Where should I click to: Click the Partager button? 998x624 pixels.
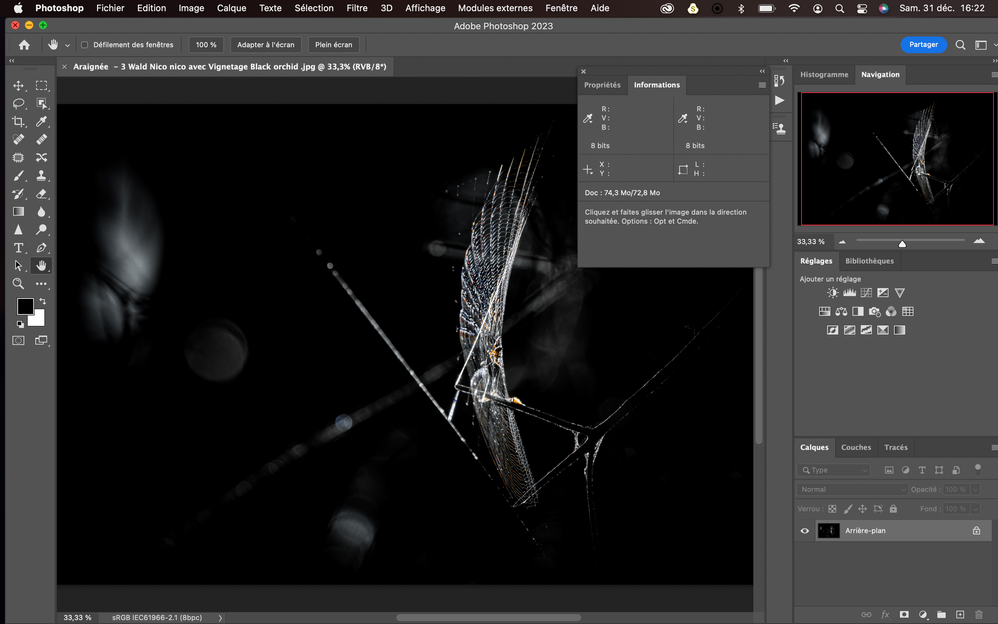(x=923, y=45)
